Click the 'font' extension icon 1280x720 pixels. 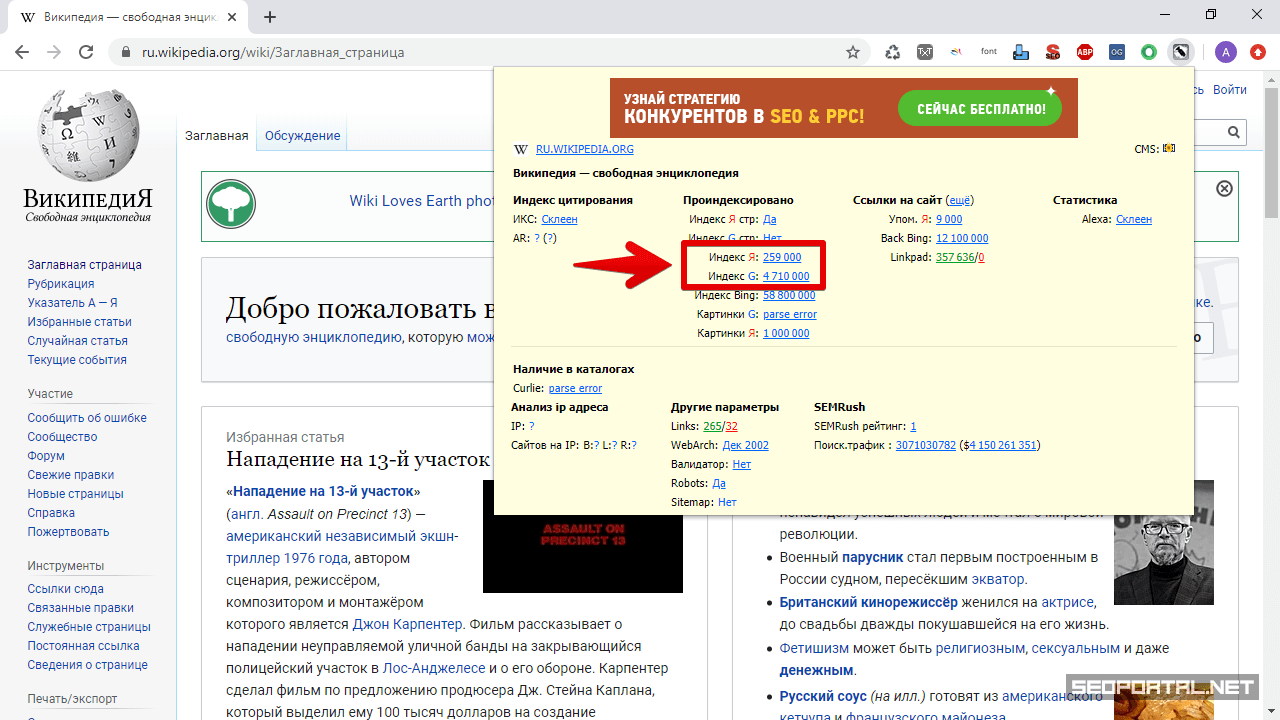tap(989, 52)
